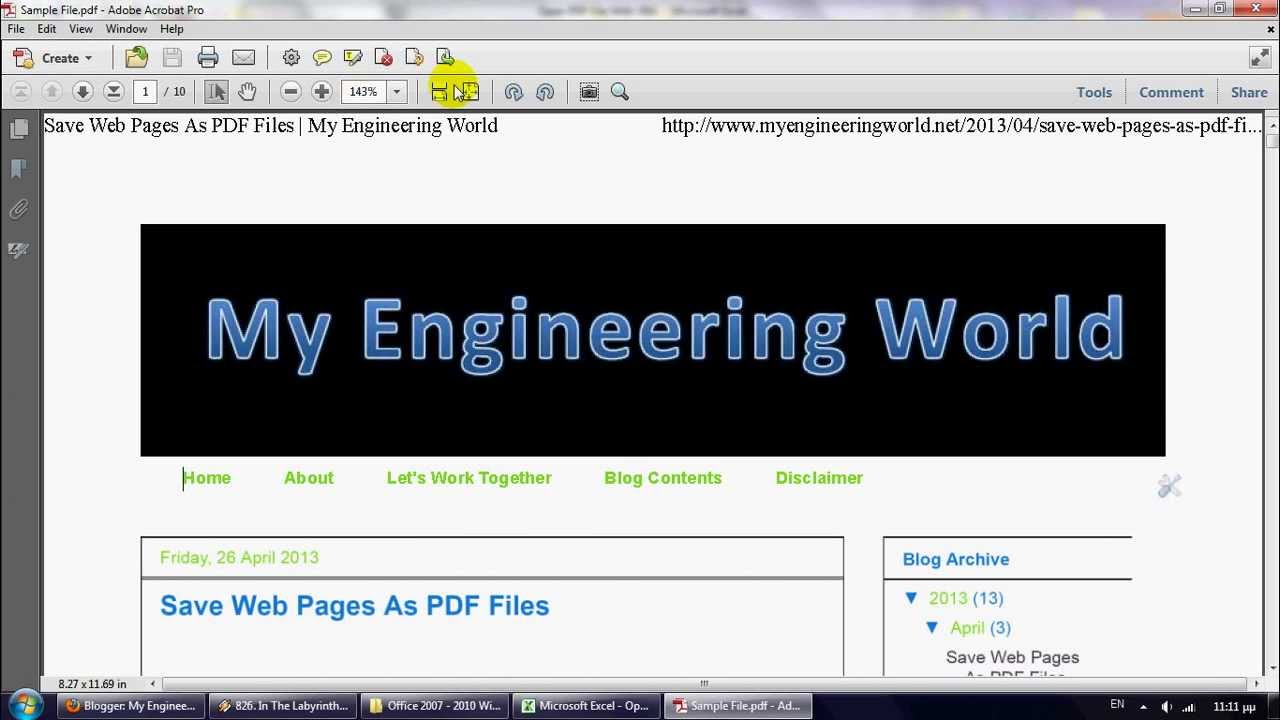Click the page number input field
This screenshot has height=720, width=1280.
[x=145, y=92]
